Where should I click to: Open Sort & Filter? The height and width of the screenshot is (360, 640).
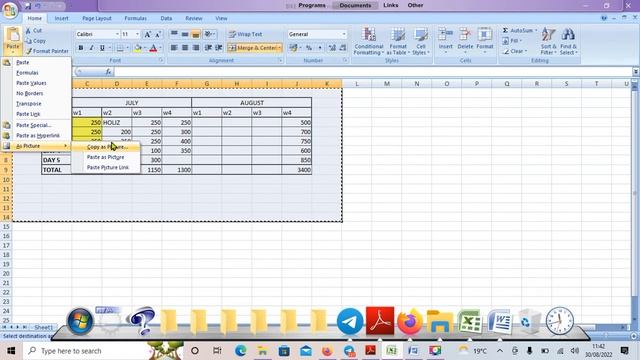(x=549, y=41)
